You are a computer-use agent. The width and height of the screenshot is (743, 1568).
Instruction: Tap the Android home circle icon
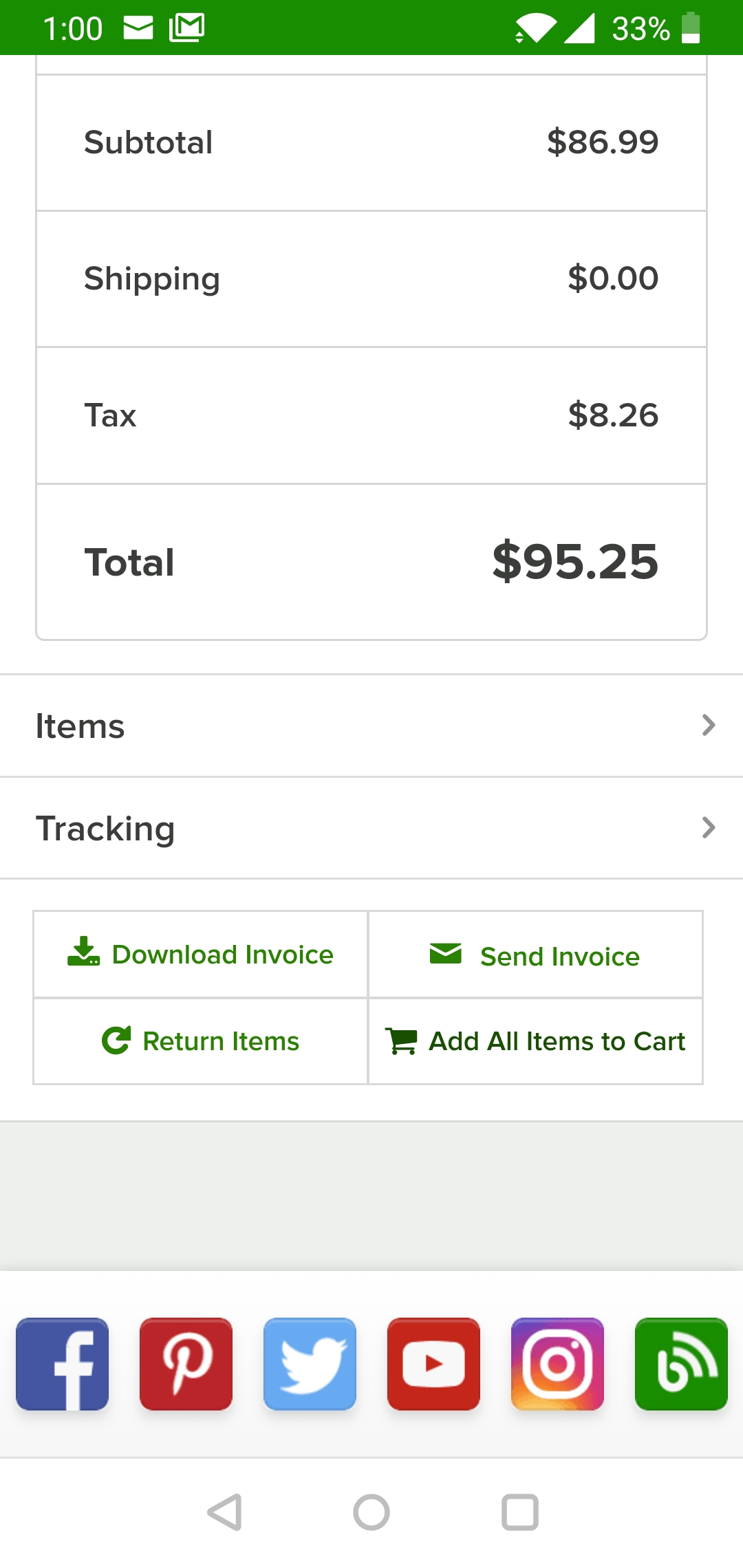tap(371, 1512)
